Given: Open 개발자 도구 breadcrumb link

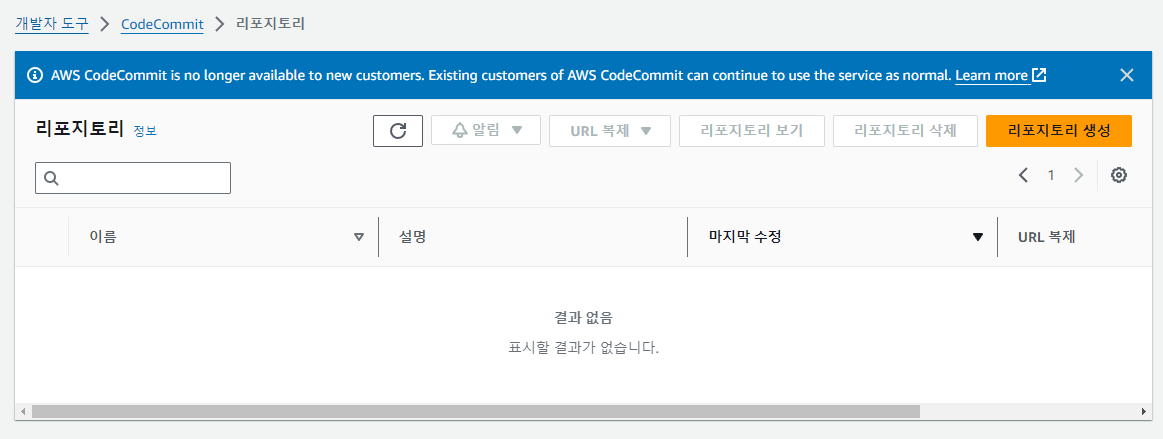Looking at the screenshot, I should tap(52, 24).
